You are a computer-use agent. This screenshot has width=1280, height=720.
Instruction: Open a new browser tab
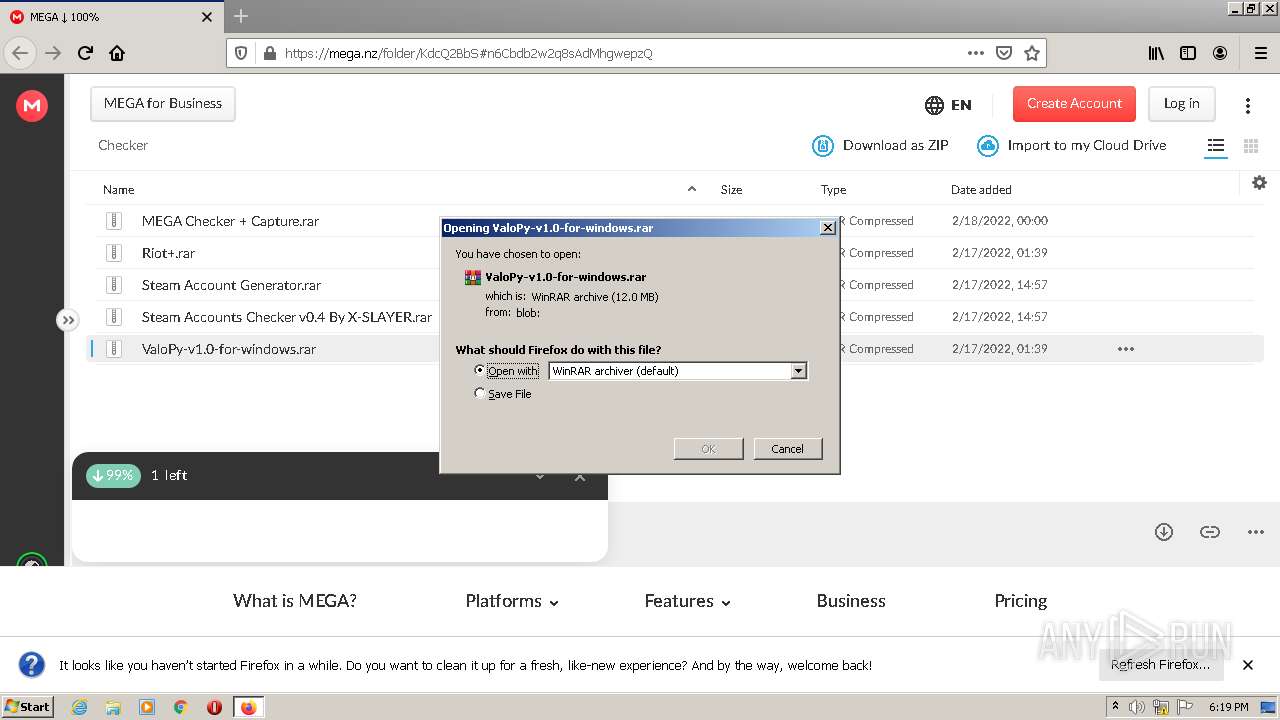(241, 16)
